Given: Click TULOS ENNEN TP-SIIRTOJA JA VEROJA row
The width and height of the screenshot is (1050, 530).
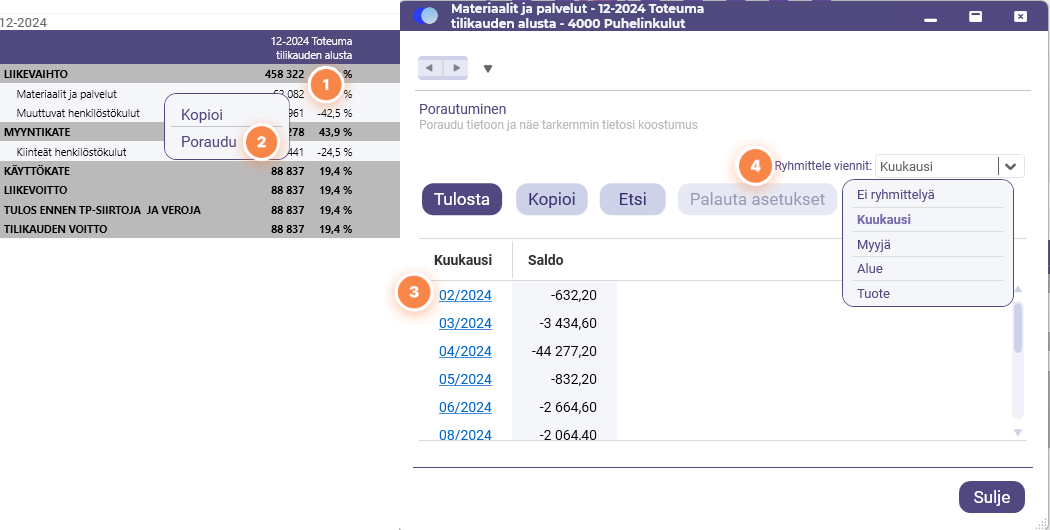Looking at the screenshot, I should tap(200, 210).
